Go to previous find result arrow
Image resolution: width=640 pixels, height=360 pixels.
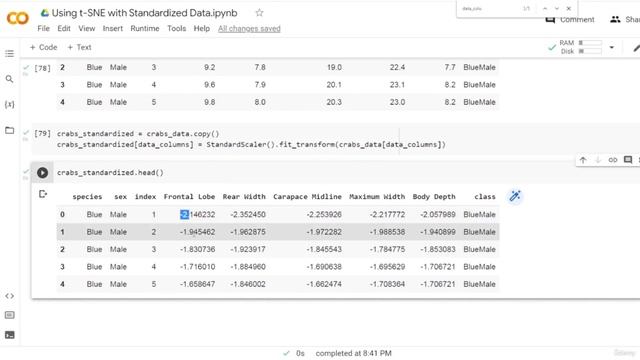pyautogui.click(x=545, y=9)
